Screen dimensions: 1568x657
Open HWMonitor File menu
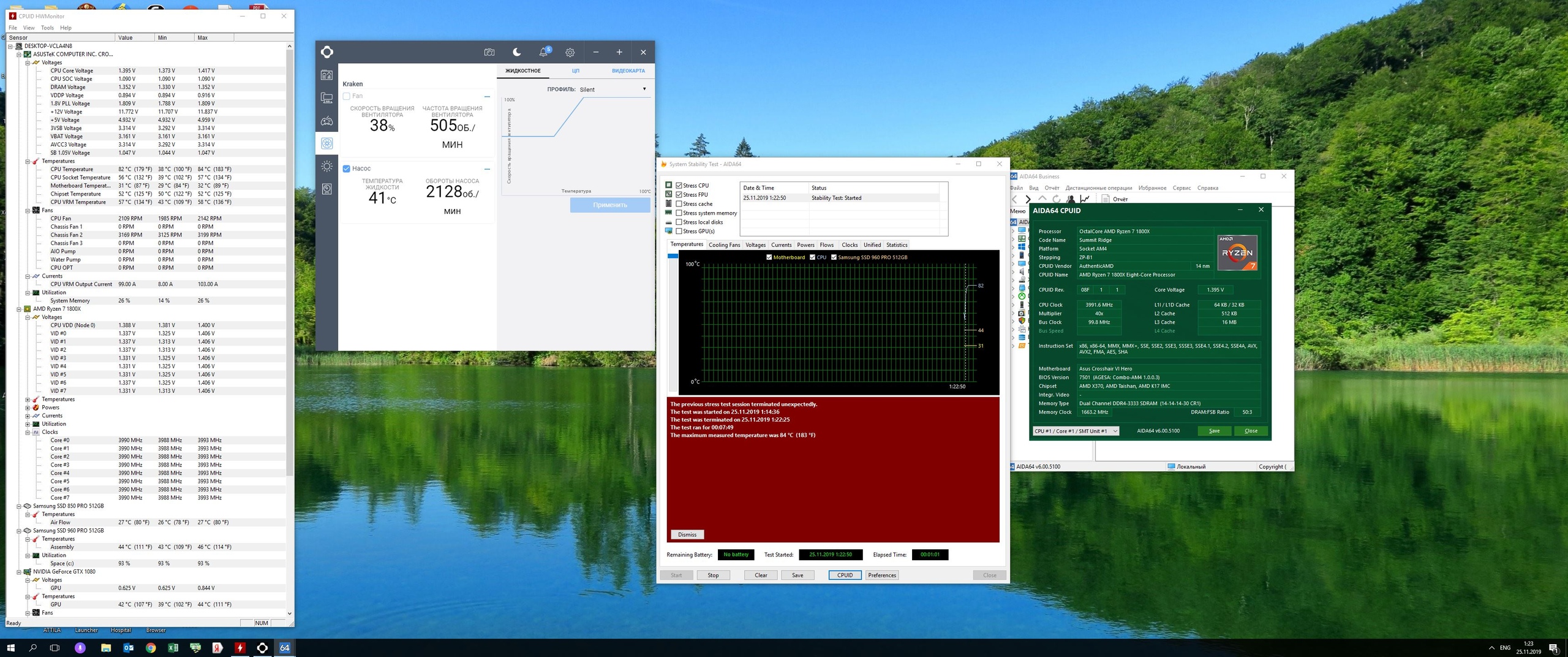click(13, 28)
